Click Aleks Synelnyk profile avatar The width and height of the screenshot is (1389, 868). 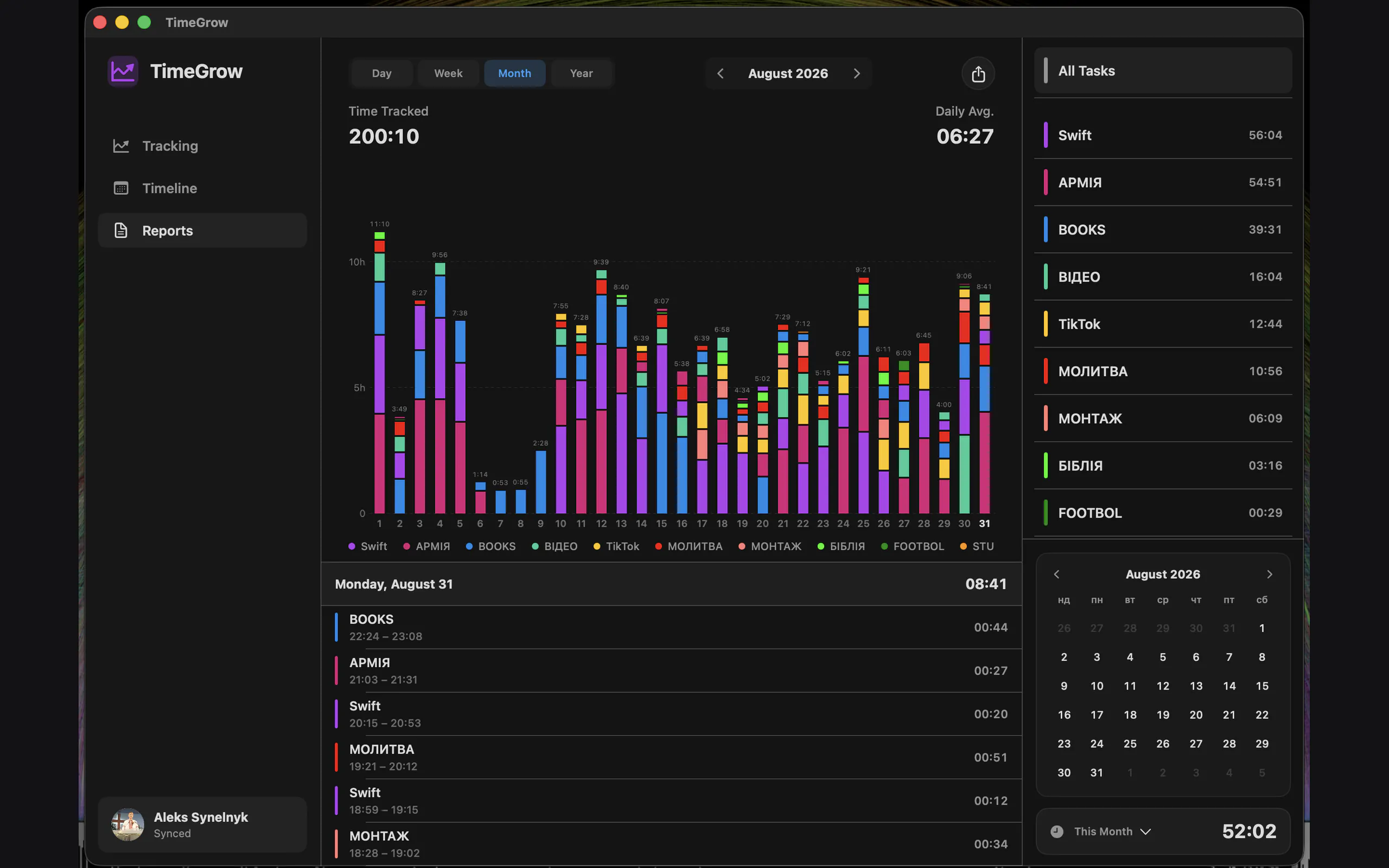(x=128, y=825)
